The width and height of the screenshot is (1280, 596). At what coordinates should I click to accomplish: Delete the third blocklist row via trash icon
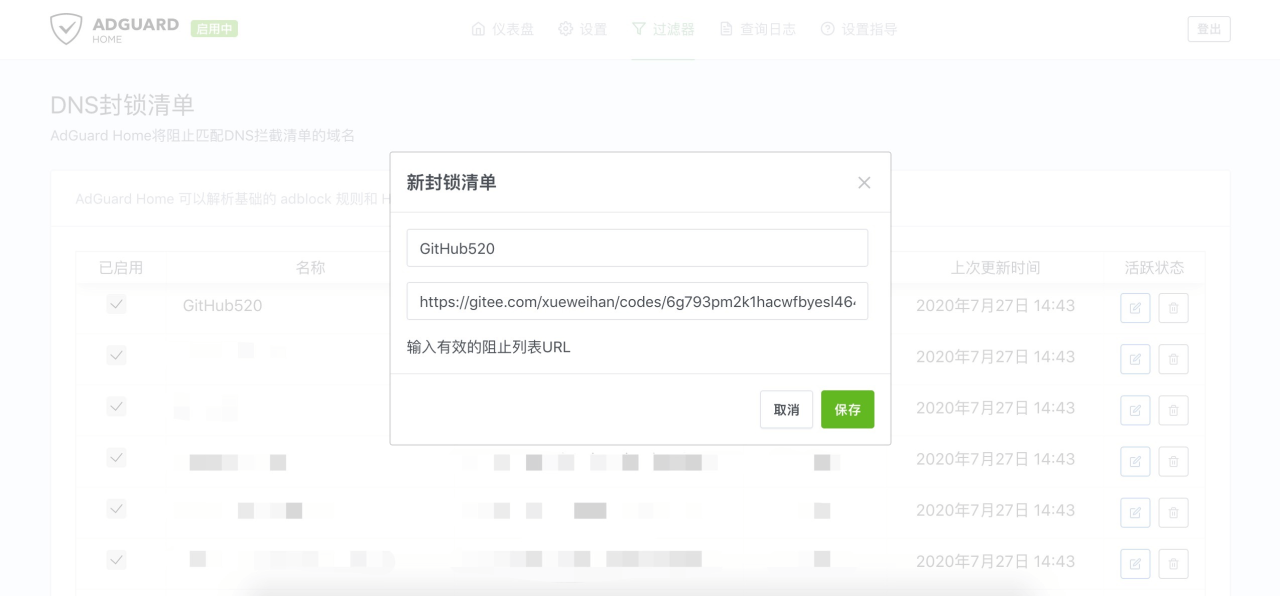pos(1173,410)
